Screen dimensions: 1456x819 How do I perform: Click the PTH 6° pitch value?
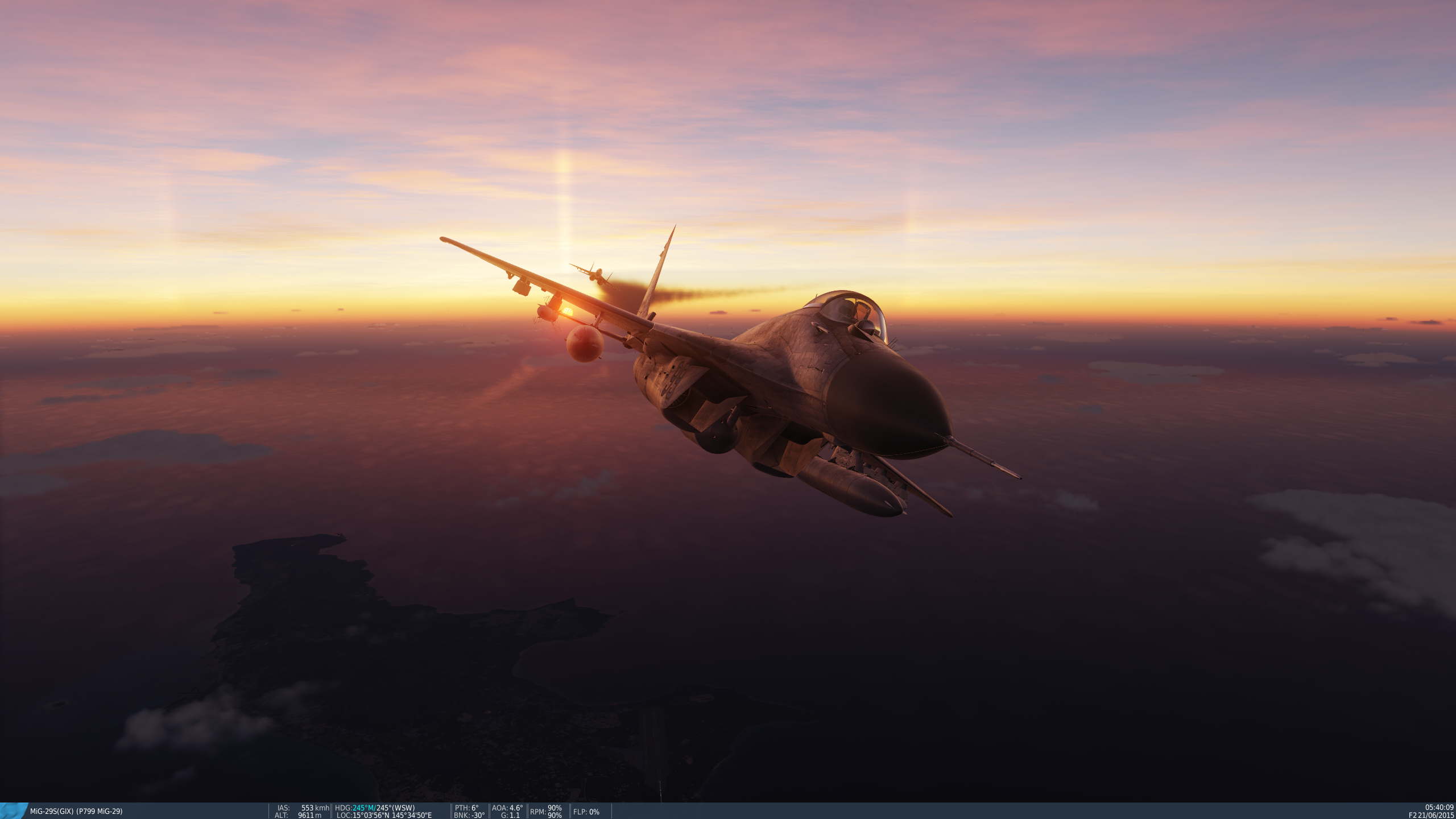click(466, 808)
